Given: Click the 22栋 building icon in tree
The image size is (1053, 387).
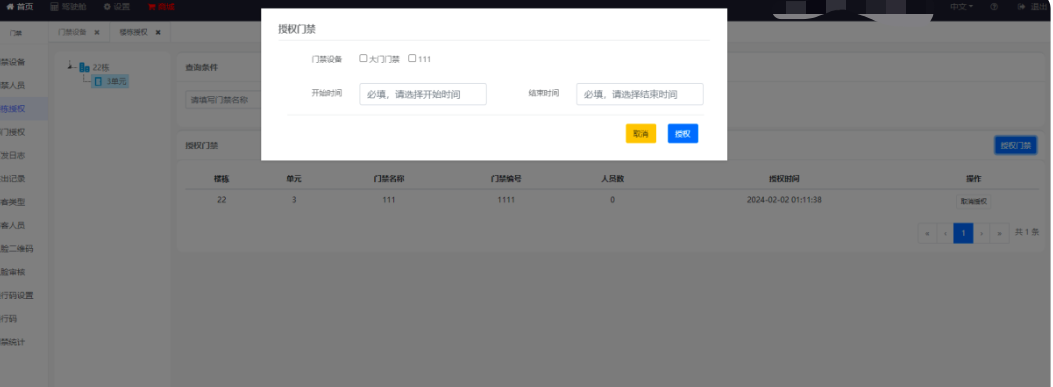Looking at the screenshot, I should 85,67.
